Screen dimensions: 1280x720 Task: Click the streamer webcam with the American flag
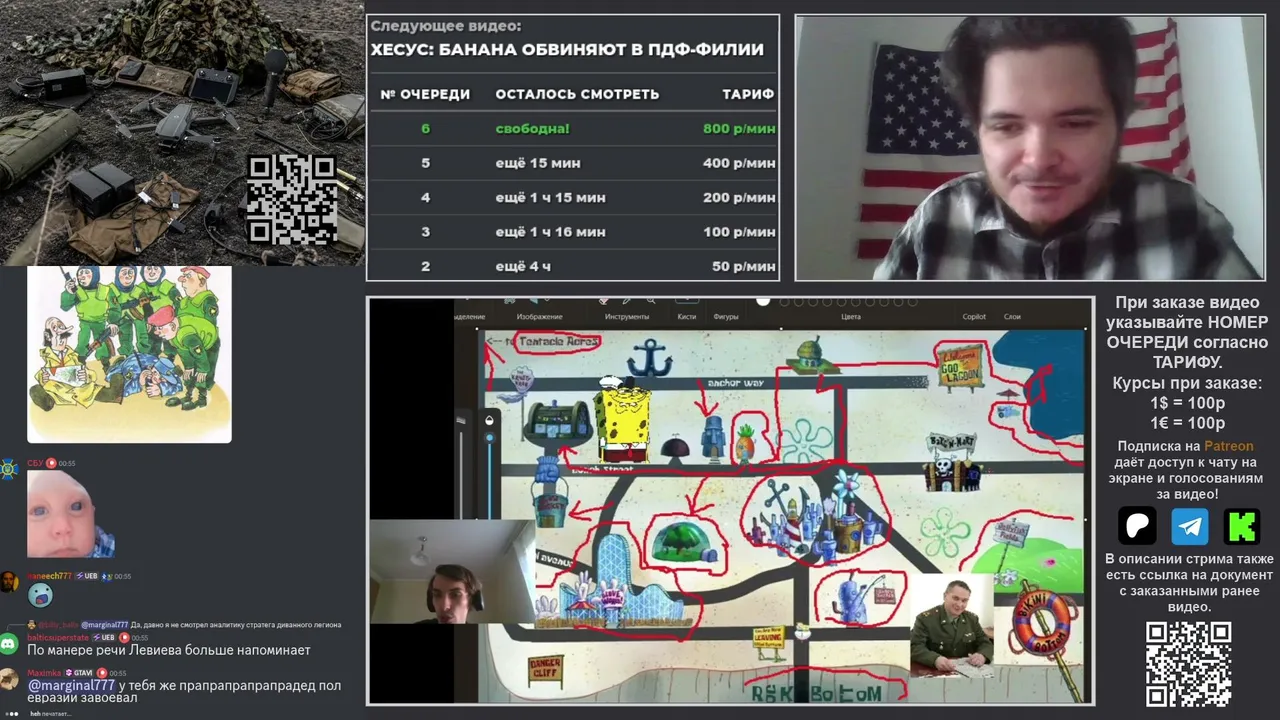pos(1030,148)
